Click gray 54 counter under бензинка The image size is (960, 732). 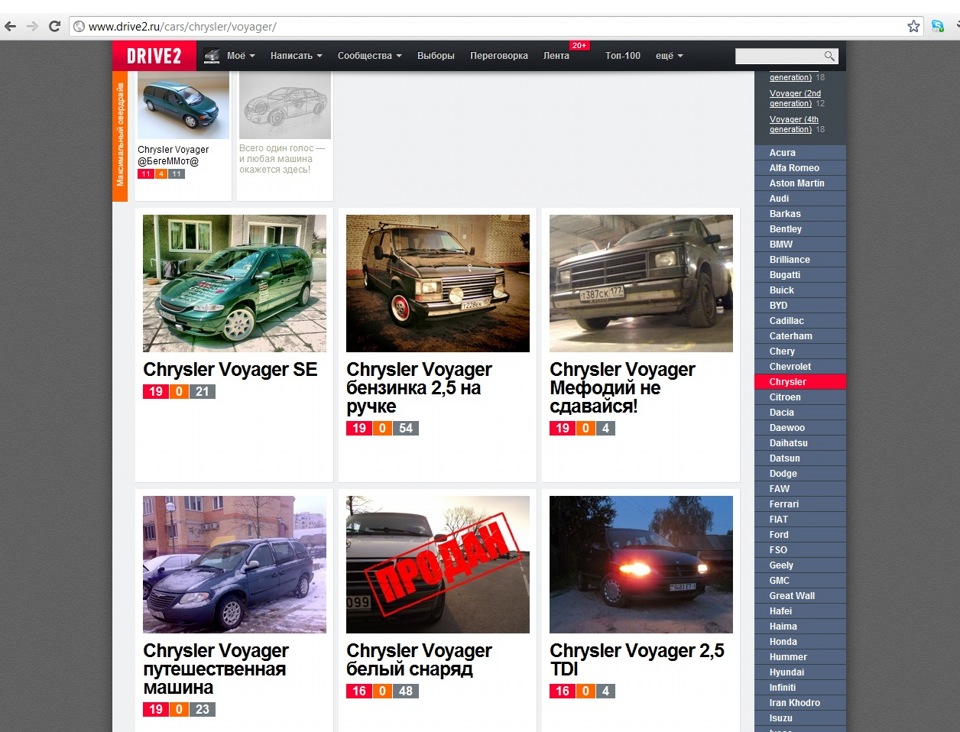coord(405,428)
